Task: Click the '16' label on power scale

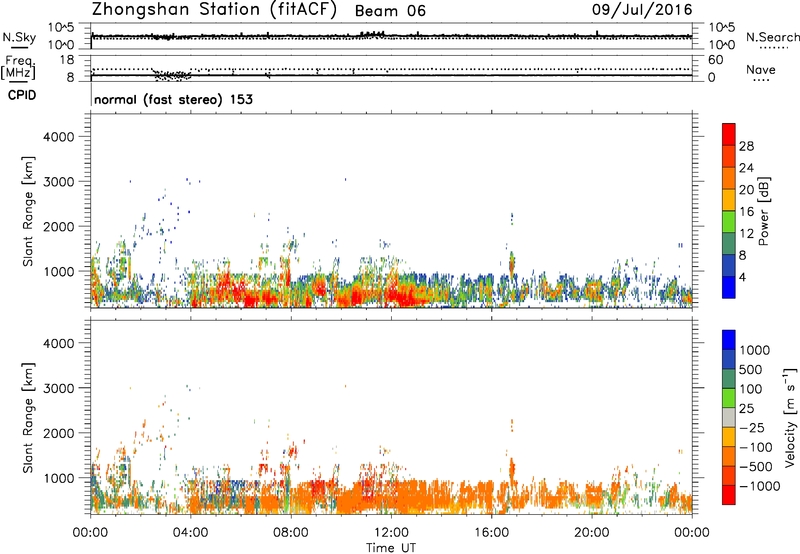Action: point(746,212)
